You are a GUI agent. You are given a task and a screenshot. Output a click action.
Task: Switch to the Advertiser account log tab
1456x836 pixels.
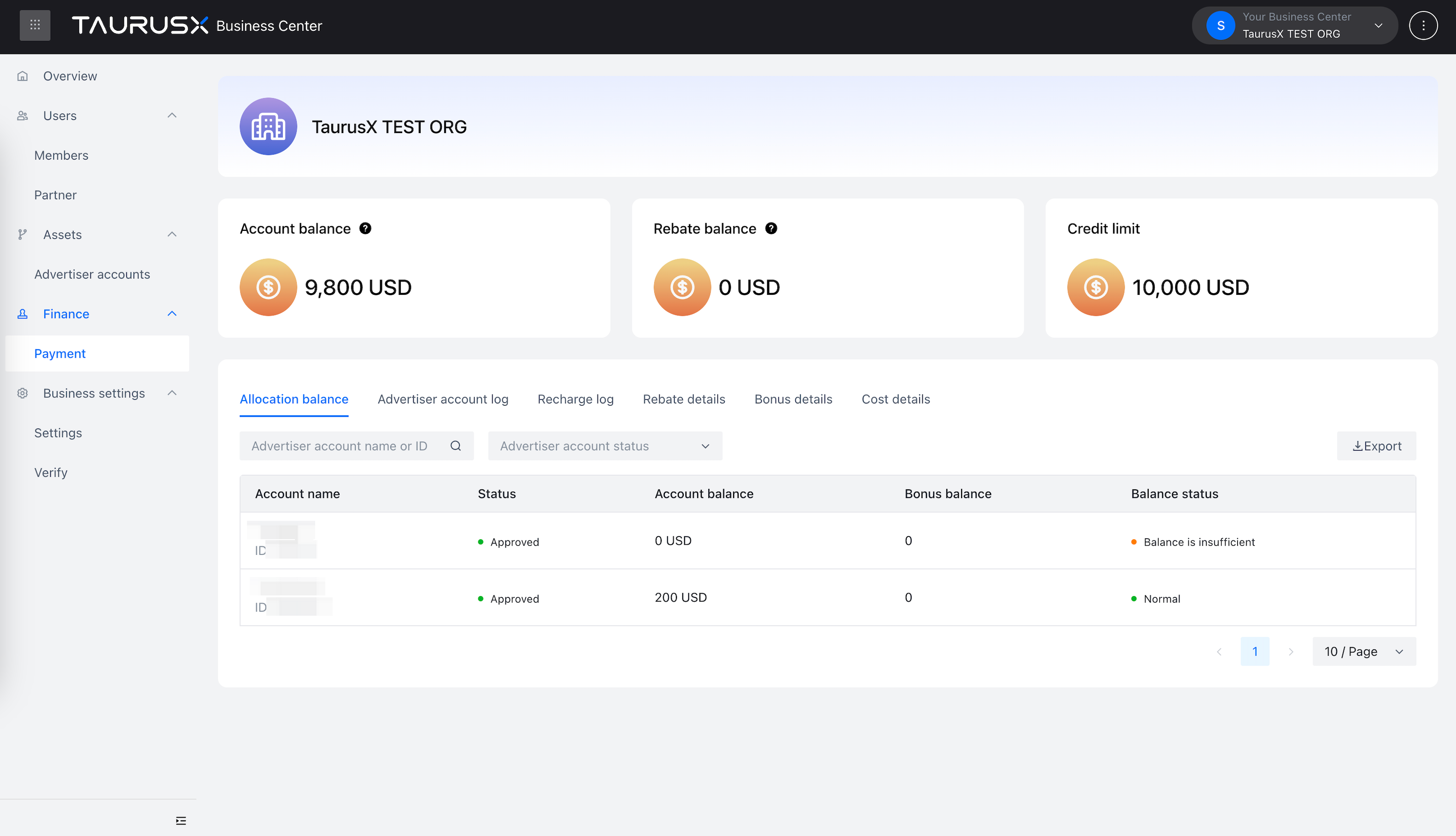click(x=442, y=399)
